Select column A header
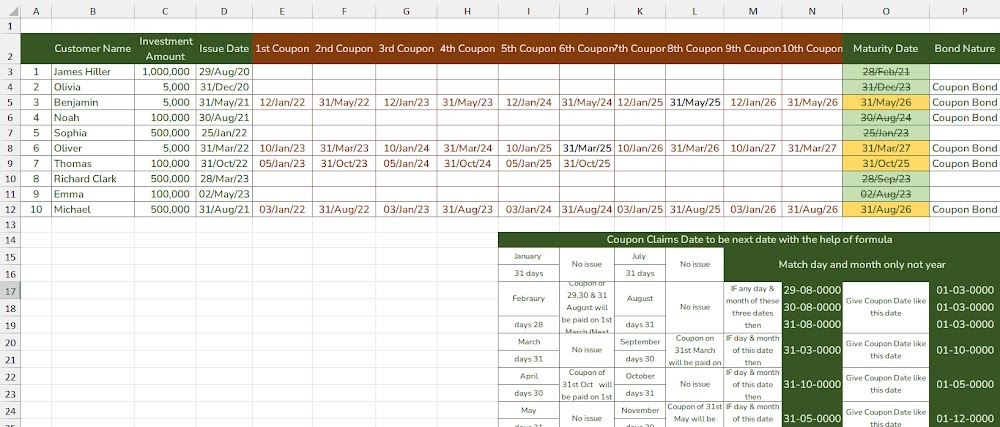This screenshot has height=427, width=1000. [36, 11]
